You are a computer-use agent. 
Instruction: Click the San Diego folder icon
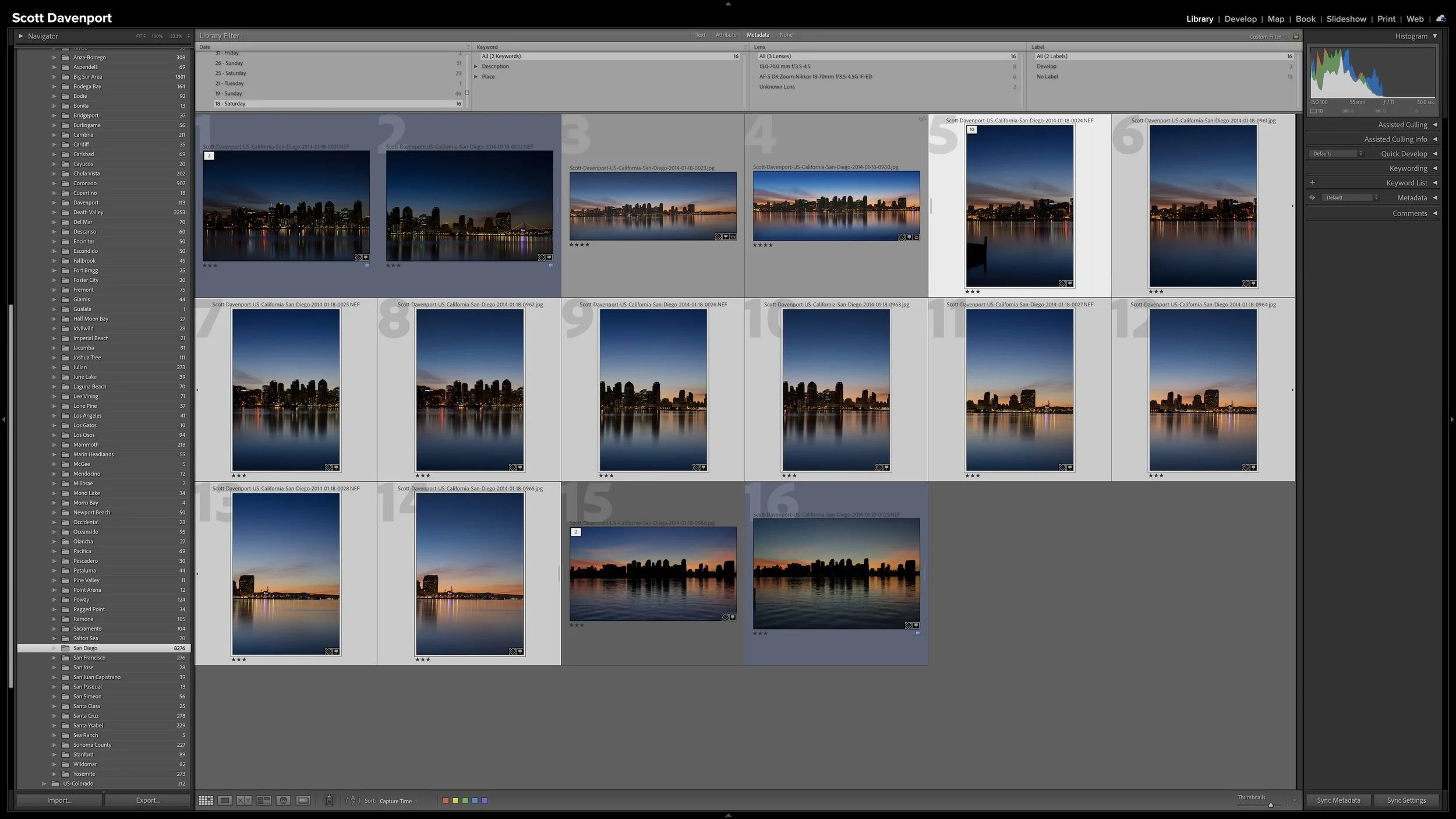pos(65,648)
